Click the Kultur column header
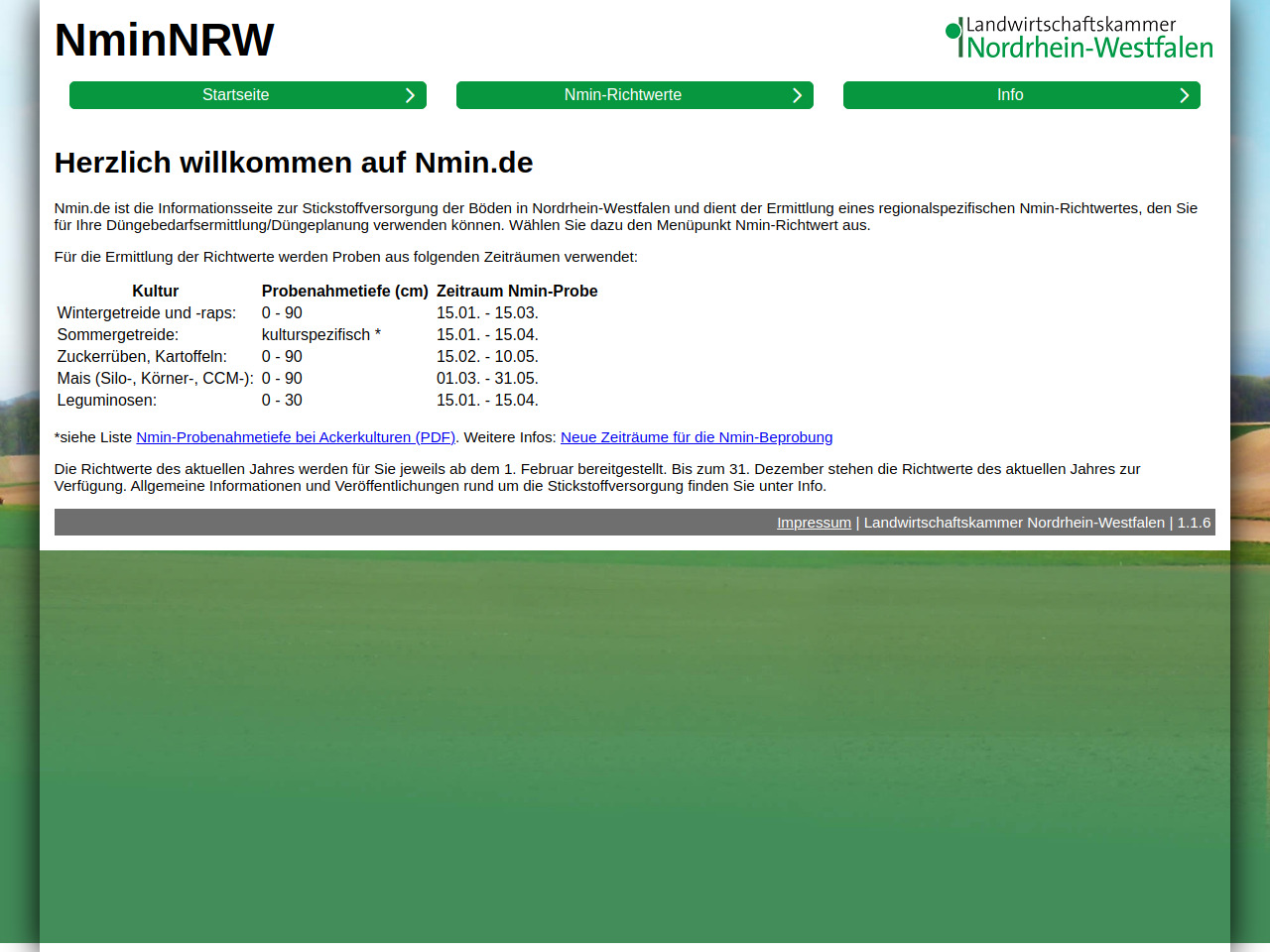The height and width of the screenshot is (952, 1270). (x=155, y=292)
